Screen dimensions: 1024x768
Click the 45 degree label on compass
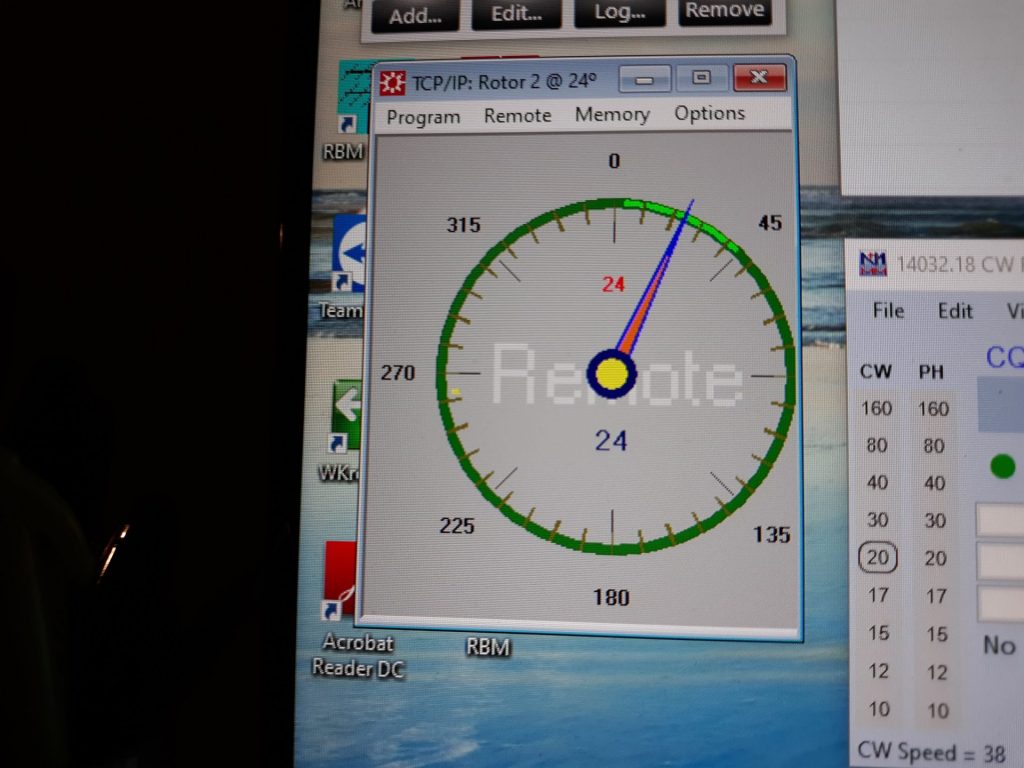click(770, 223)
